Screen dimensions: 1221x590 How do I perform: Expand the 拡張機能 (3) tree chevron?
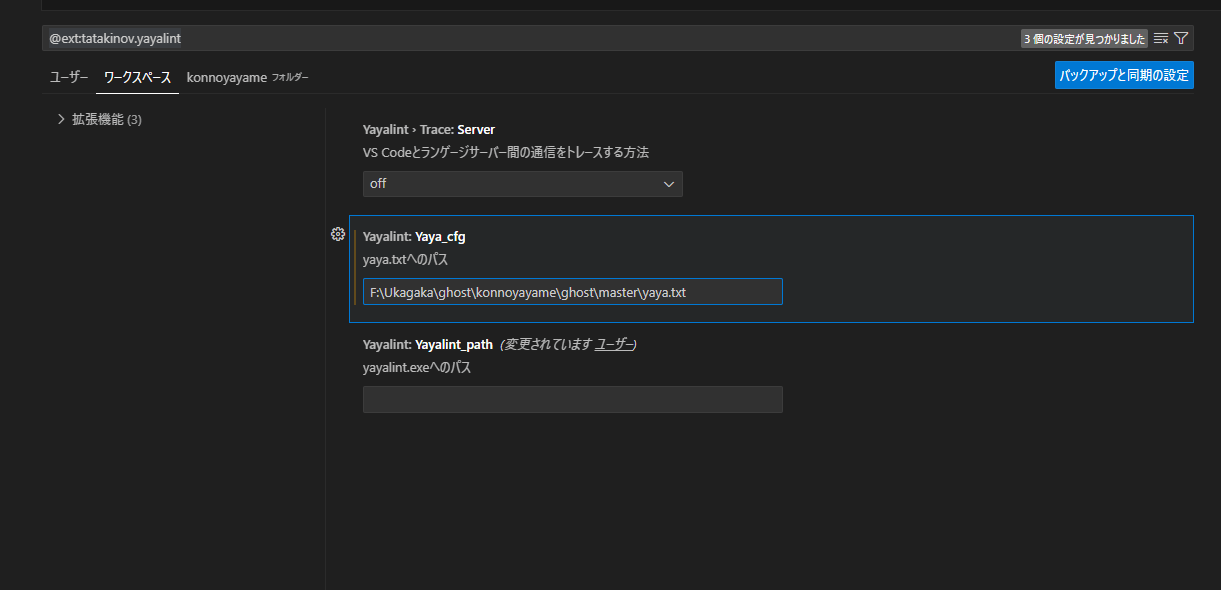point(61,119)
